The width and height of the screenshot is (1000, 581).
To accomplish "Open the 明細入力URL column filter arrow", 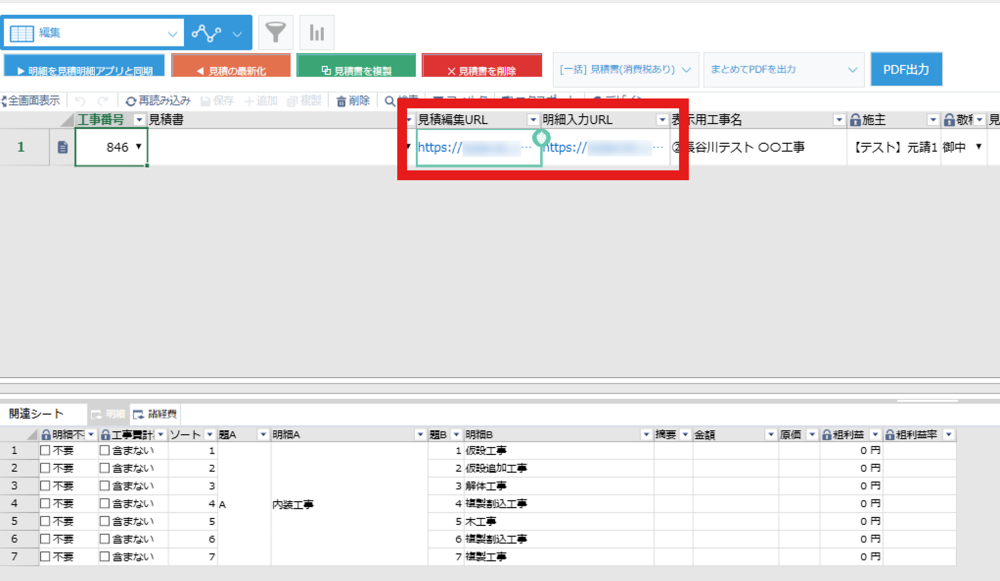I will [x=661, y=120].
